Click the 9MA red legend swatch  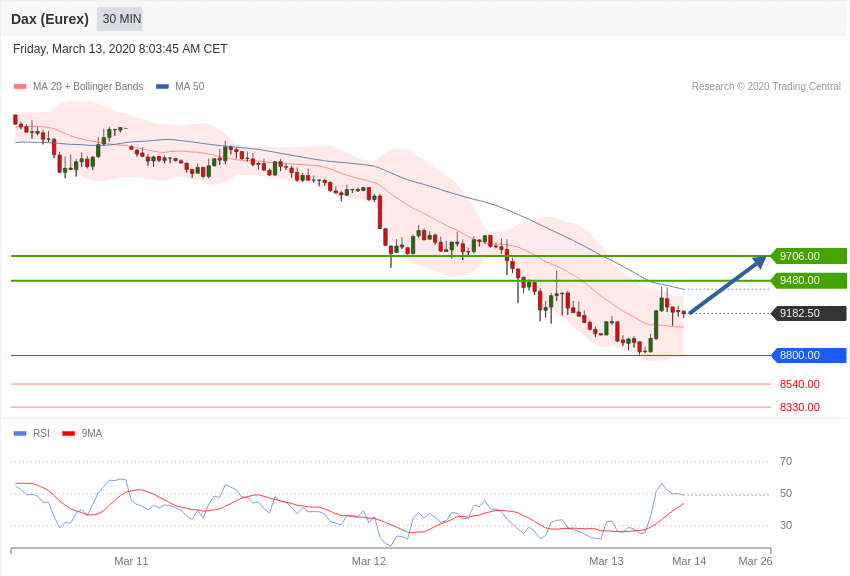coord(69,433)
